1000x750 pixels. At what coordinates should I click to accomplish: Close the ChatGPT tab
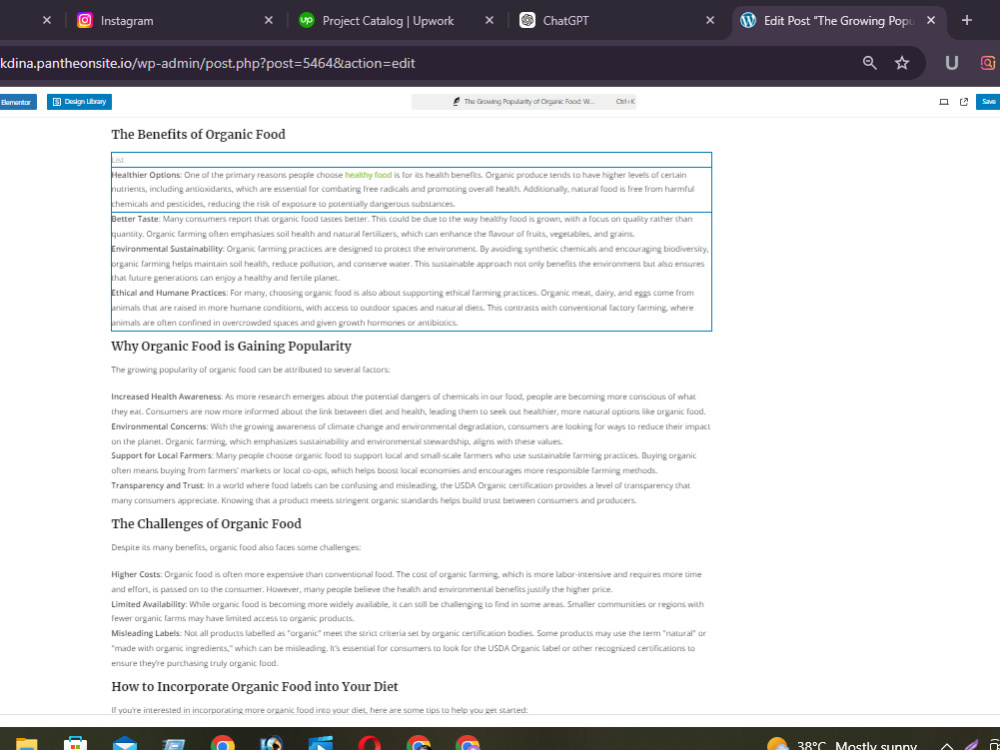pyautogui.click(x=710, y=20)
